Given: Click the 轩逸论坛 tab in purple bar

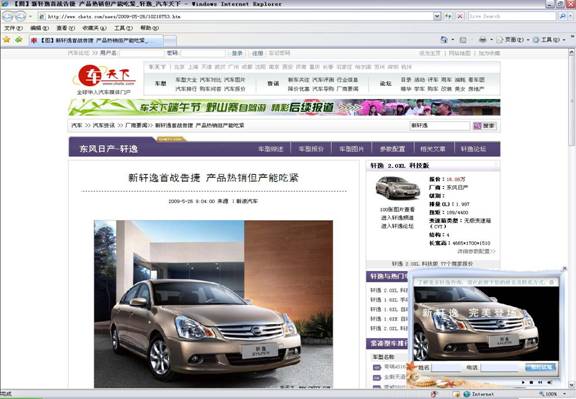Looking at the screenshot, I should tap(473, 149).
